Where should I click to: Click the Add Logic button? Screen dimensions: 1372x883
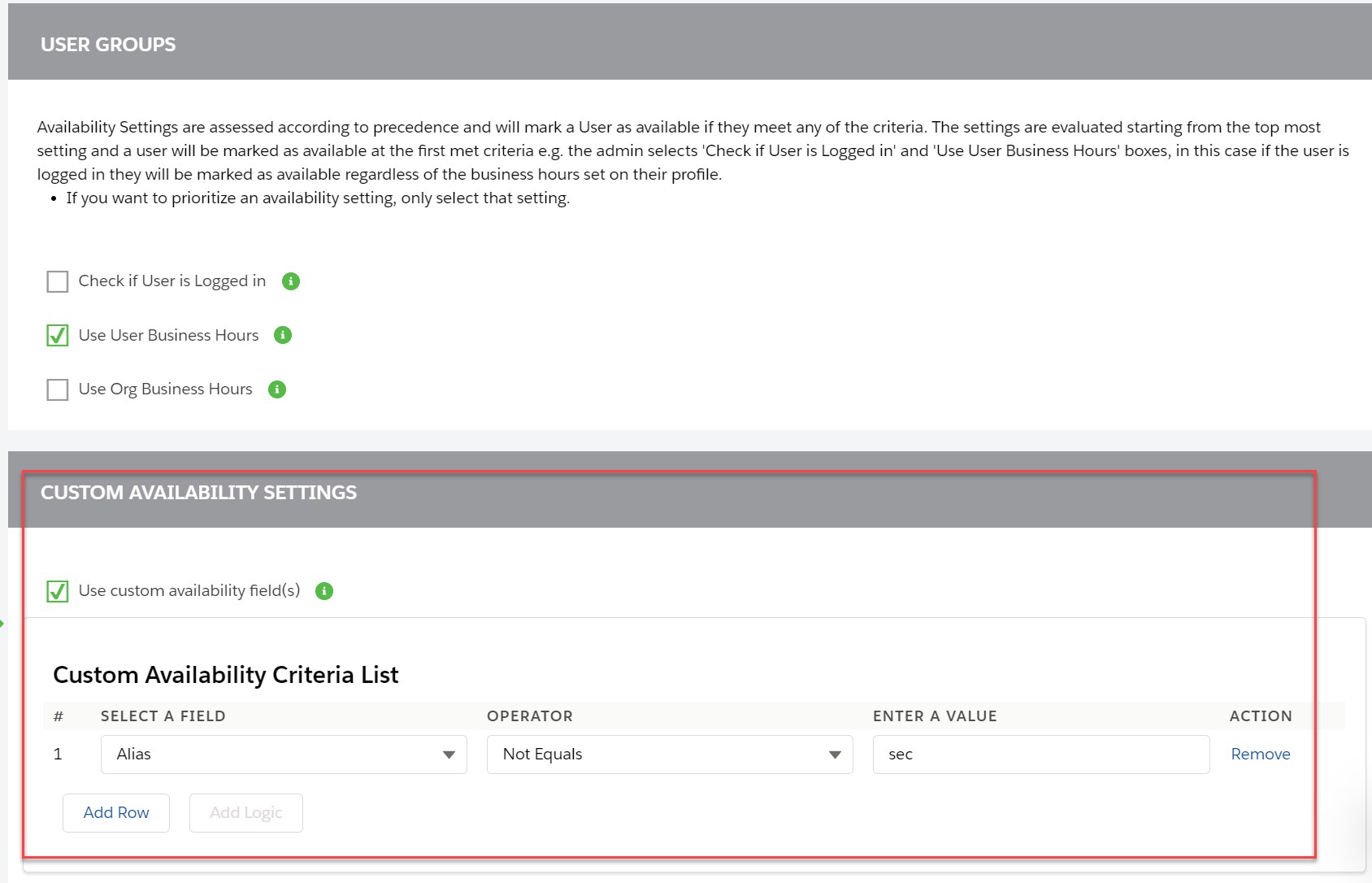(x=245, y=812)
